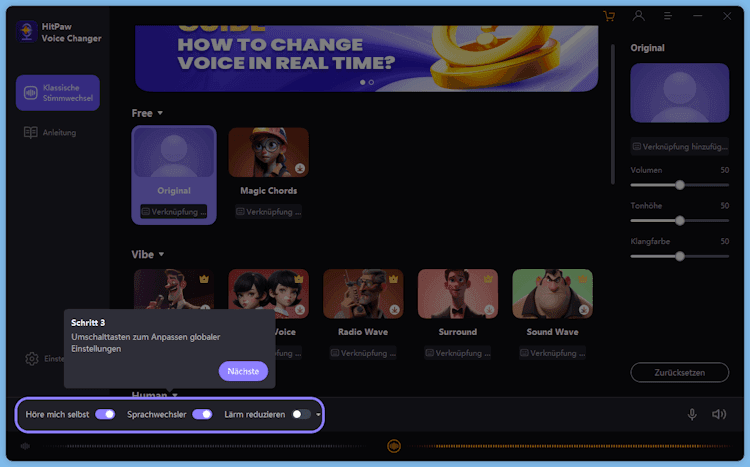The width and height of the screenshot is (750, 467).
Task: Collapse the Vibe category arrow
Action: [x=161, y=255]
